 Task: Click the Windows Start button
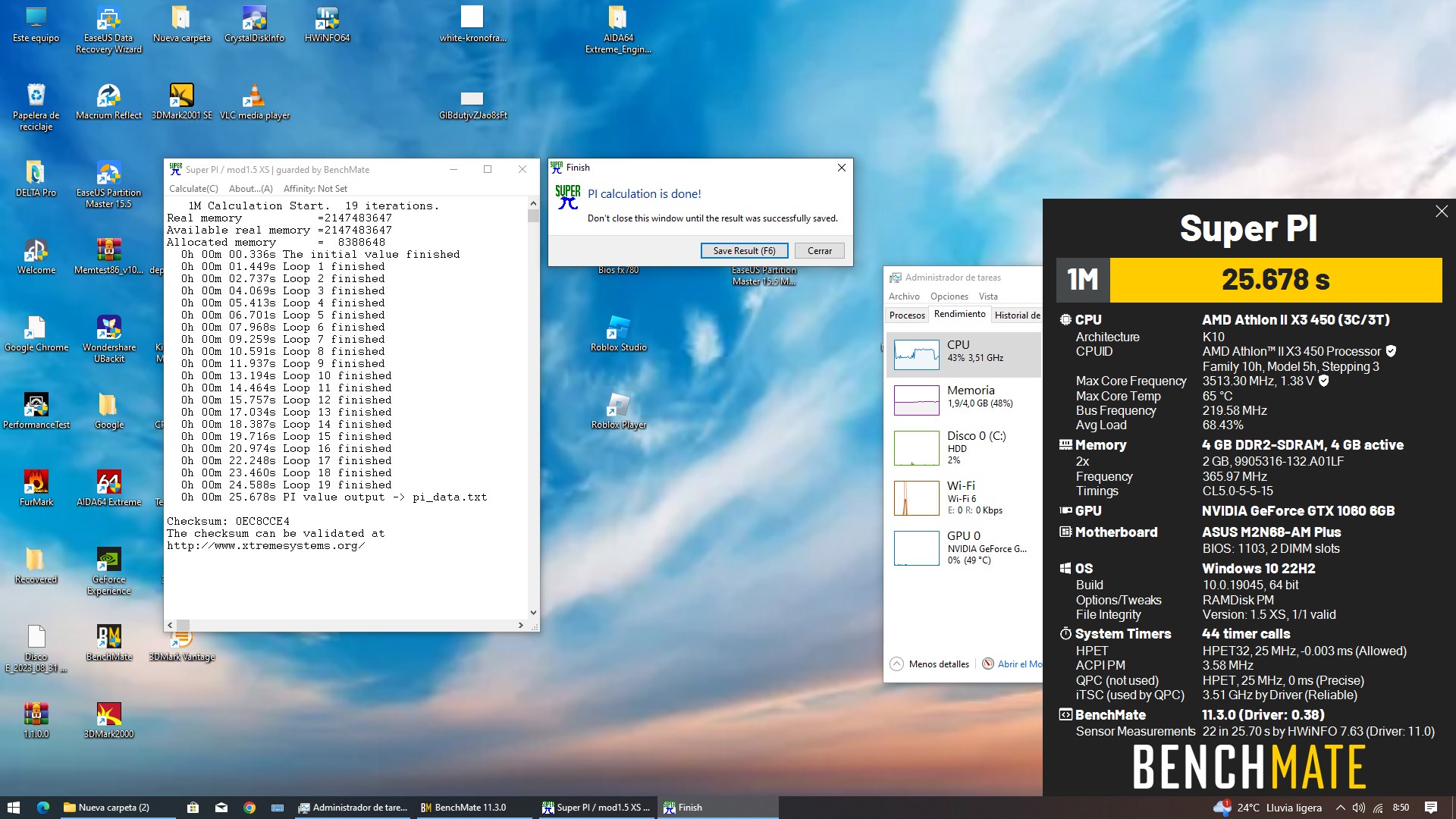point(13,808)
